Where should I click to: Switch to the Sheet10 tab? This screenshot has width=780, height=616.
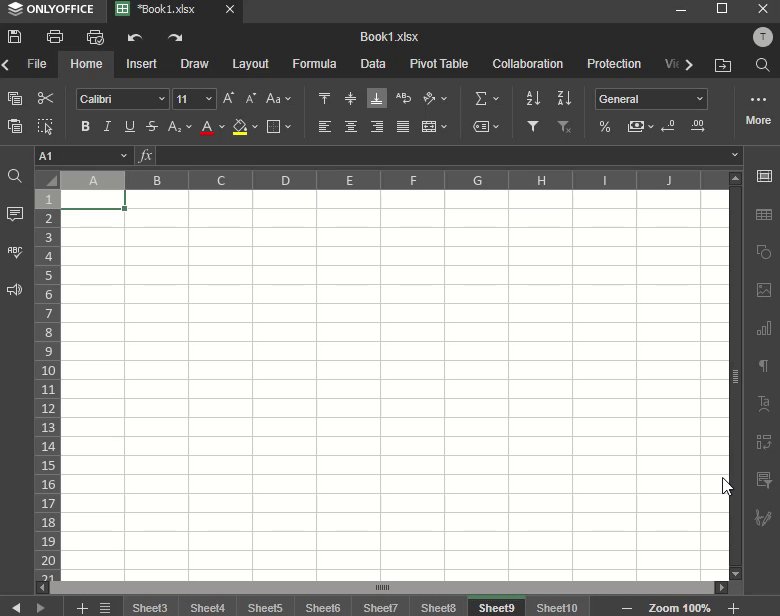click(557, 608)
